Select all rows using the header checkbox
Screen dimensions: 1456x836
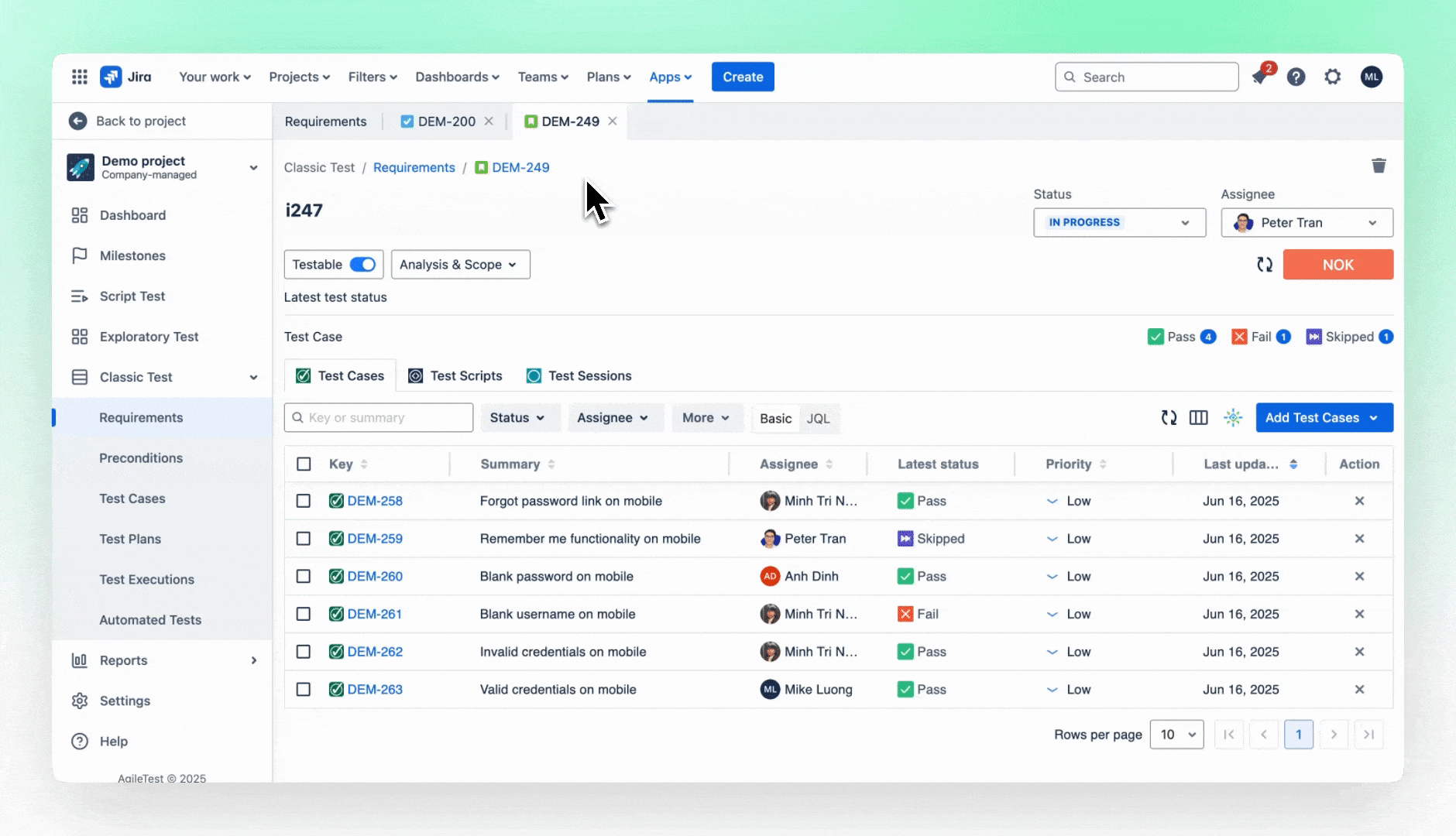tap(304, 463)
